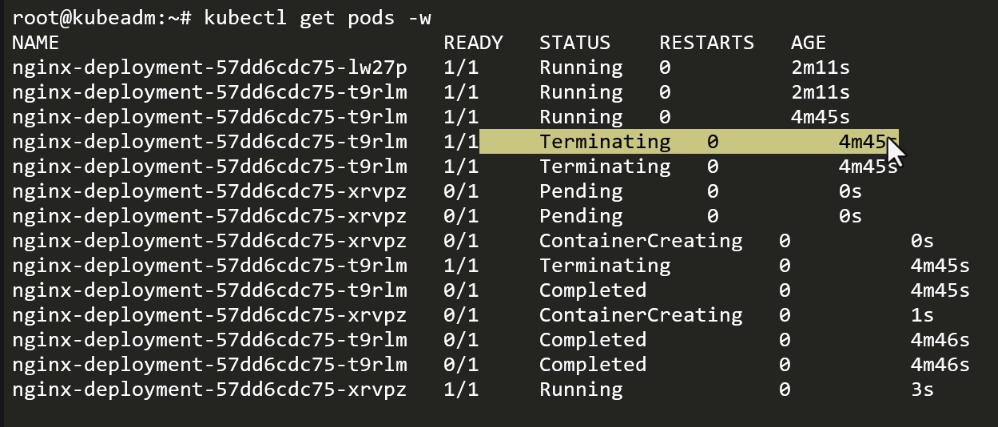The image size is (998, 427).
Task: Click the Running status of lw27p pod
Action: (580, 68)
